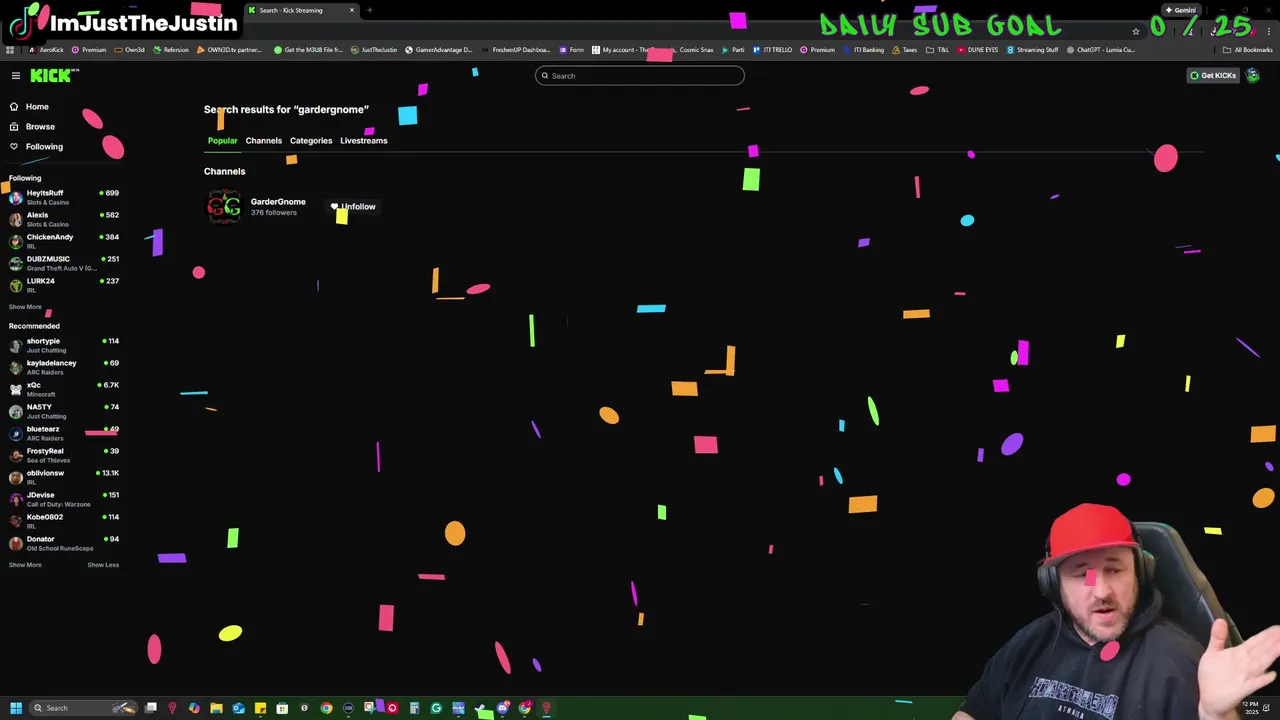The width and height of the screenshot is (1280, 720).
Task: Expand Show More under Recommended
Action: point(25,565)
